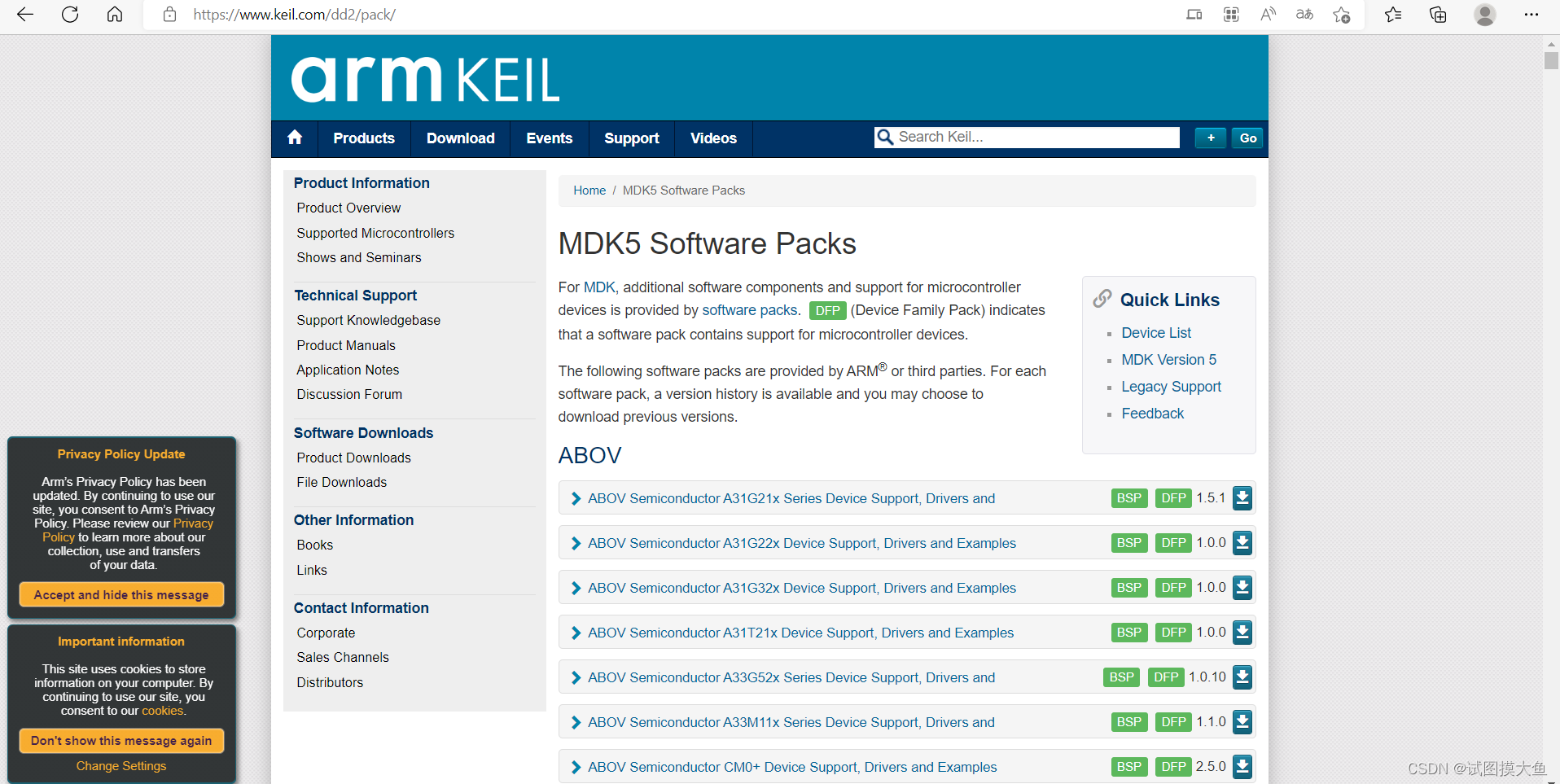Click the plus button beside search
This screenshot has height=784, width=1560.
1211,138
